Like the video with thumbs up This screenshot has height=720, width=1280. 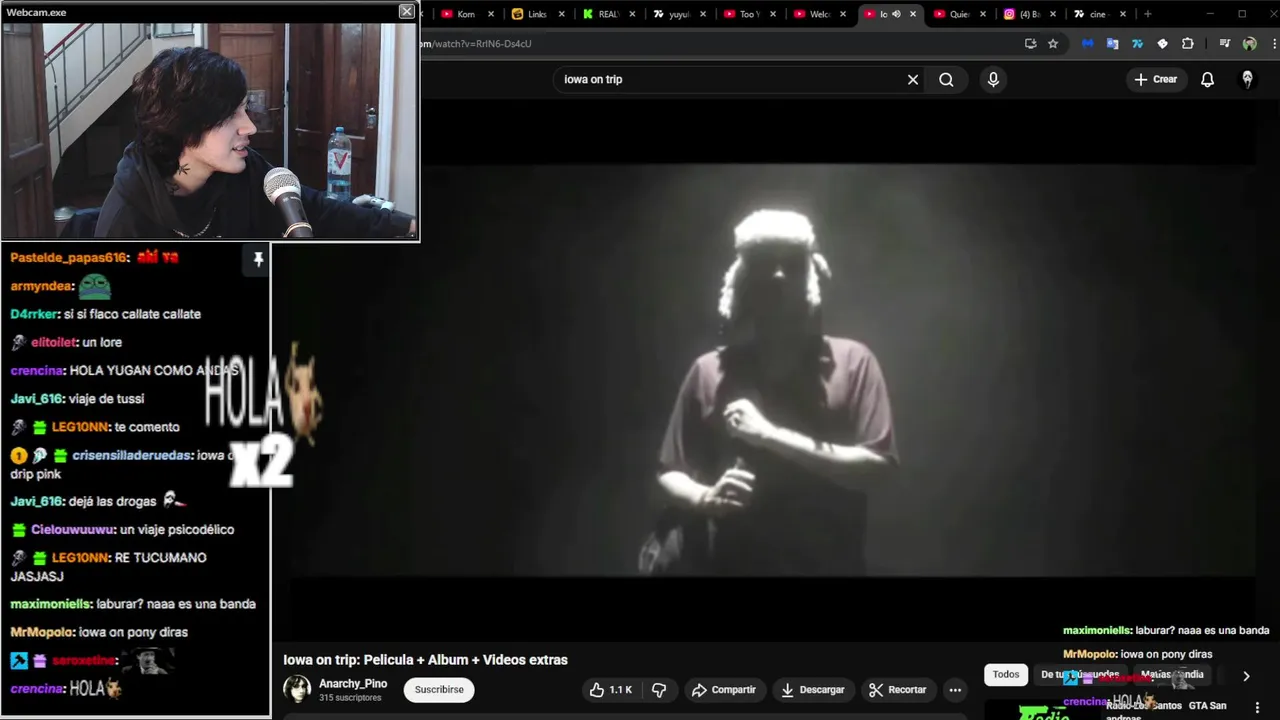[x=610, y=690]
